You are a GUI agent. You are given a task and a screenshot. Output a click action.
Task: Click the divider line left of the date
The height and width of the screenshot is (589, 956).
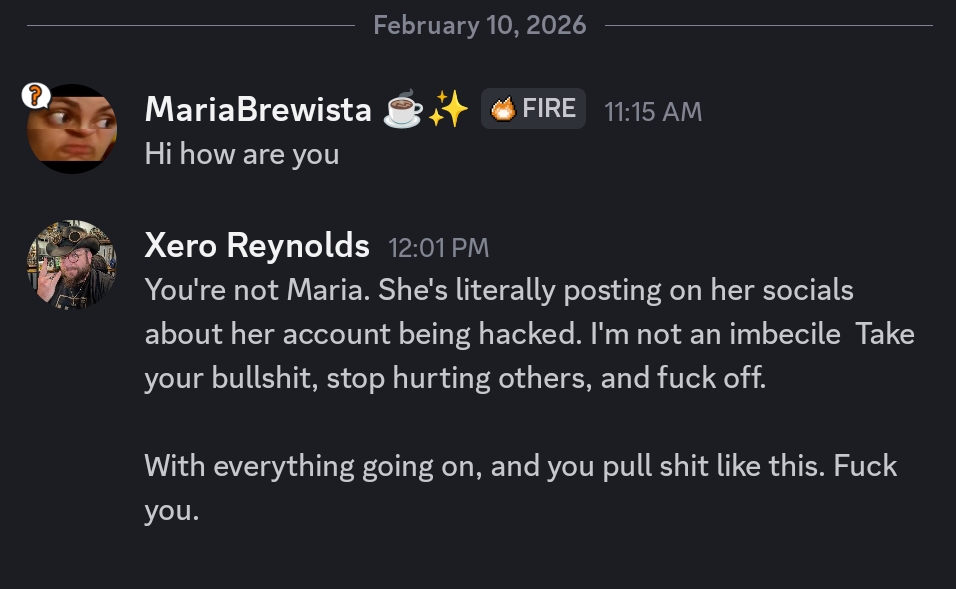coord(190,25)
